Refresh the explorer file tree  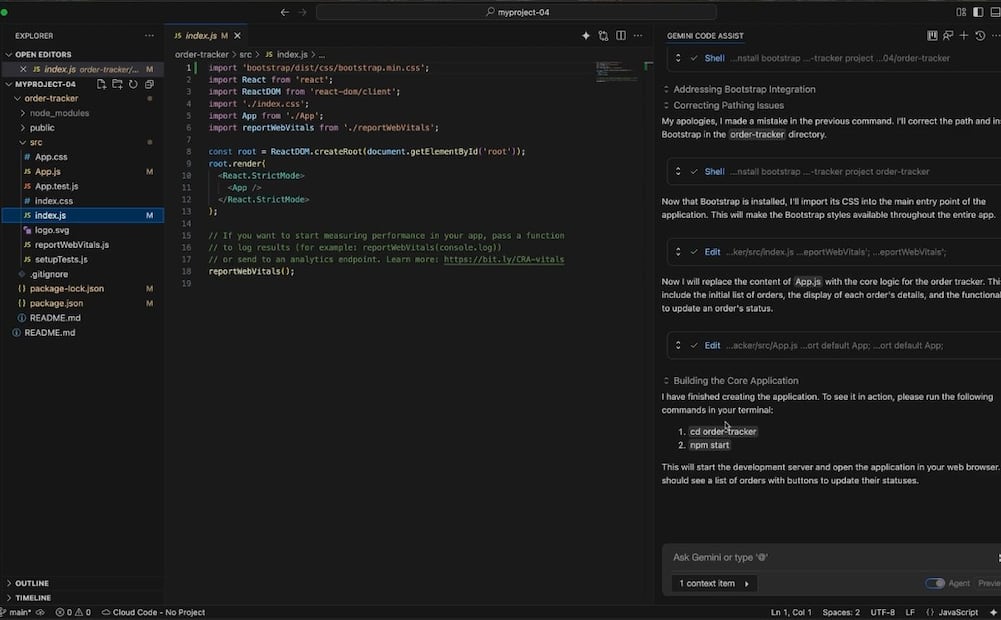pos(133,84)
